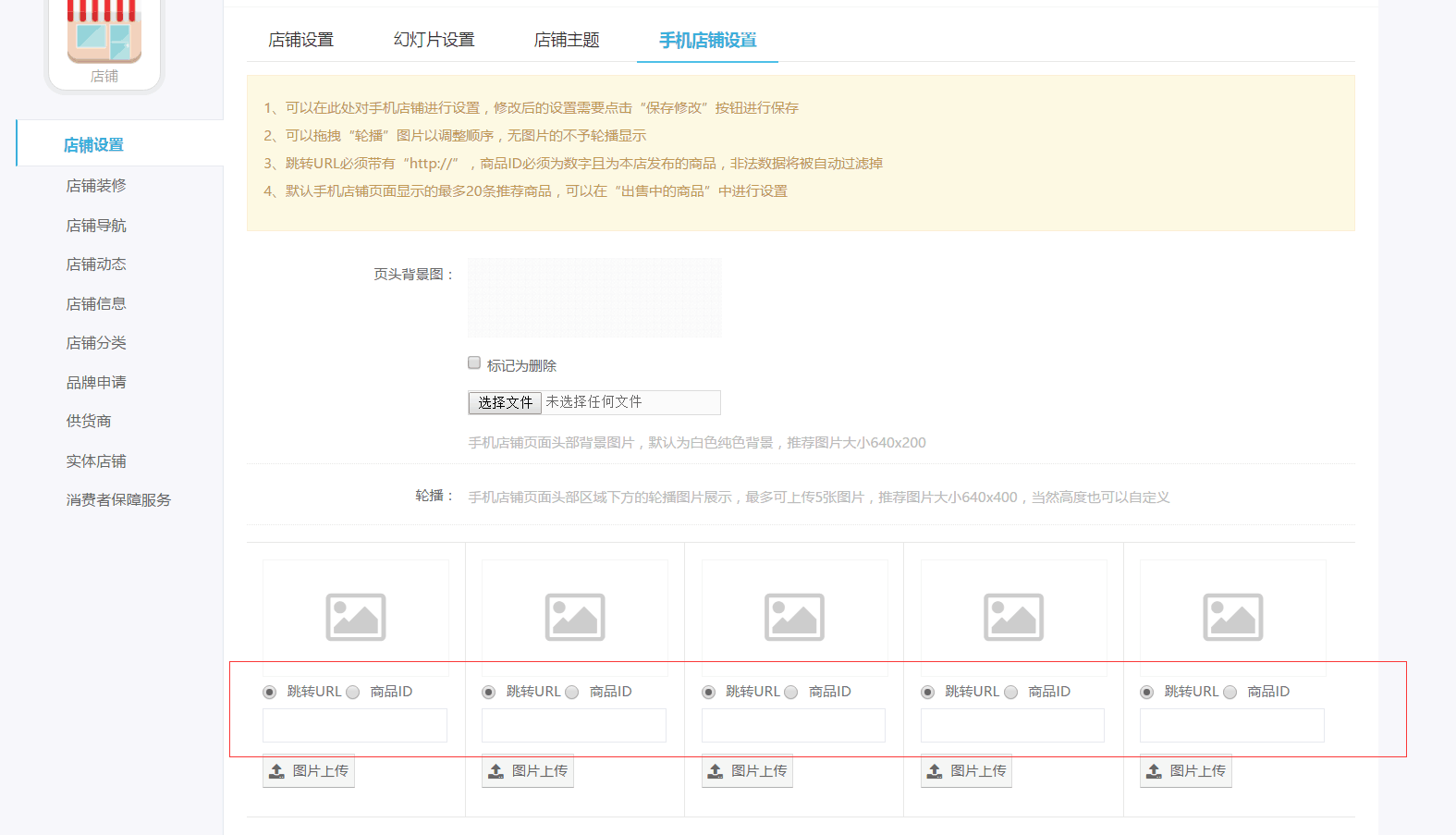Open 品牌申请 sidebar item
This screenshot has width=1456, height=835.
pos(96,382)
